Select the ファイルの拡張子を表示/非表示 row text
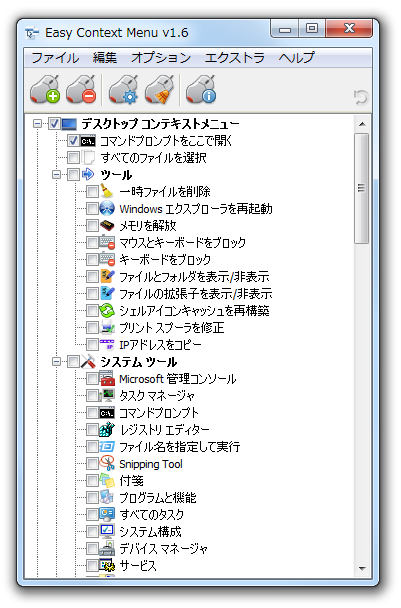 tap(195, 294)
